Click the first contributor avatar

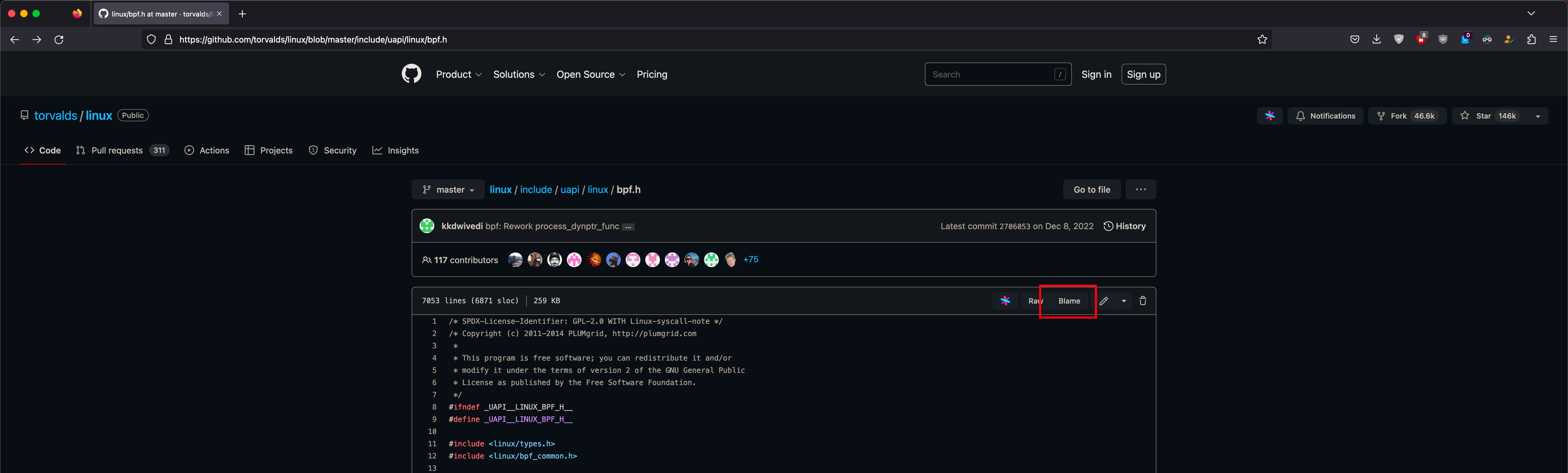[515, 260]
